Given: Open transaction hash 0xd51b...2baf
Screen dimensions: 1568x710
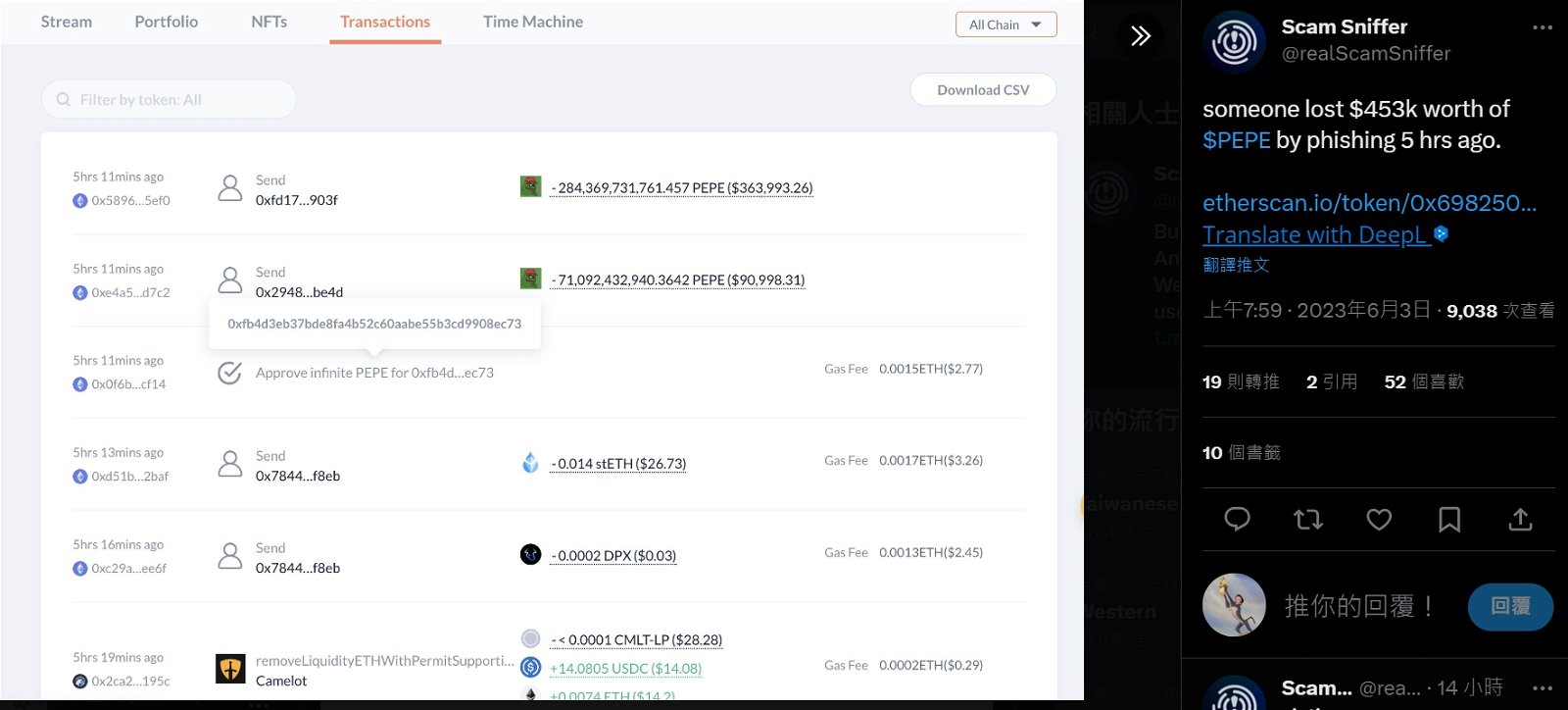Looking at the screenshot, I should pos(129,477).
